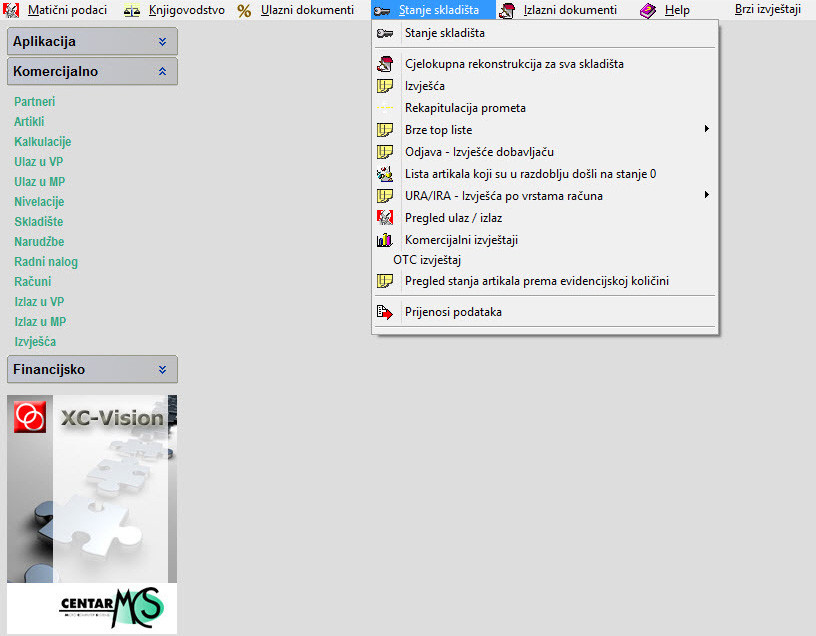Open the Kalkulacije link
816x636 pixels.
tap(43, 142)
